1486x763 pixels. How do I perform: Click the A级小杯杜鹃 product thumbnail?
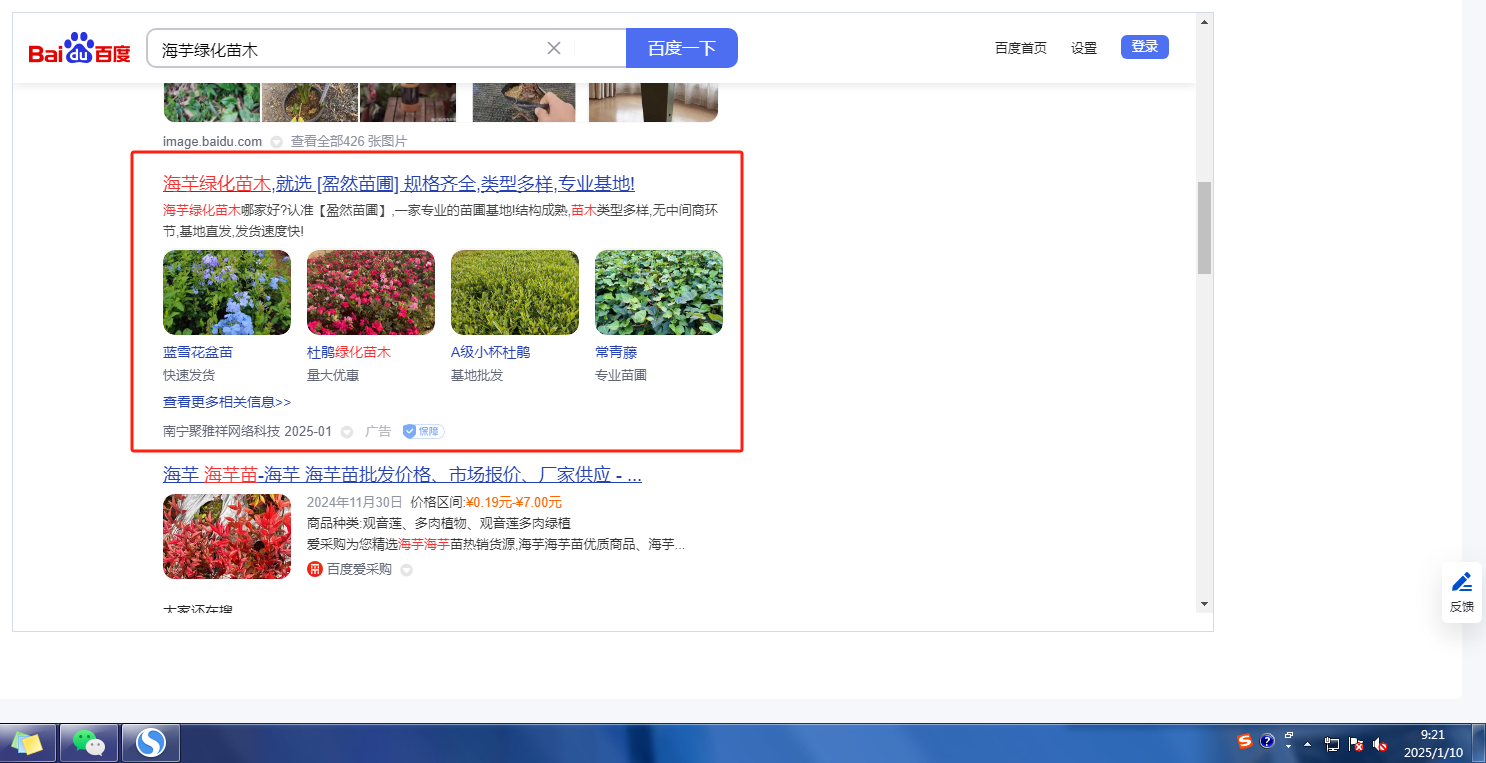(x=515, y=292)
